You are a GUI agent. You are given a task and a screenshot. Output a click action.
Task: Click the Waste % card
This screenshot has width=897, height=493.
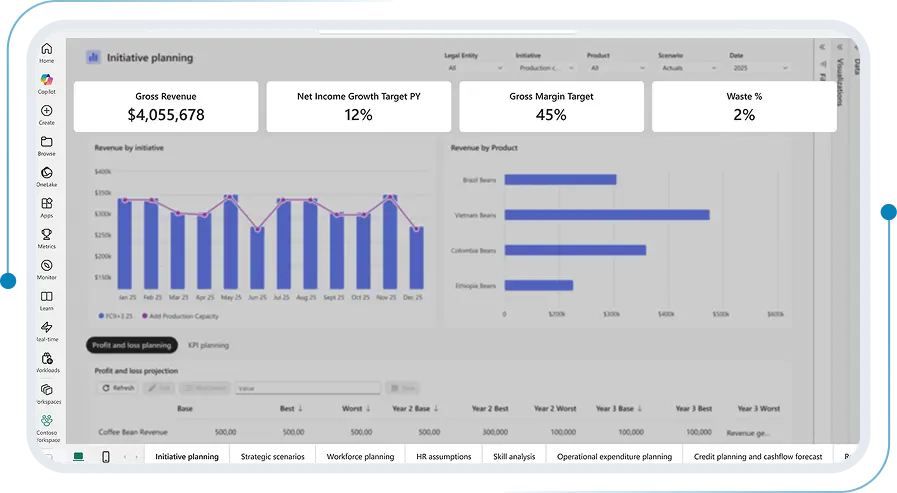click(744, 106)
